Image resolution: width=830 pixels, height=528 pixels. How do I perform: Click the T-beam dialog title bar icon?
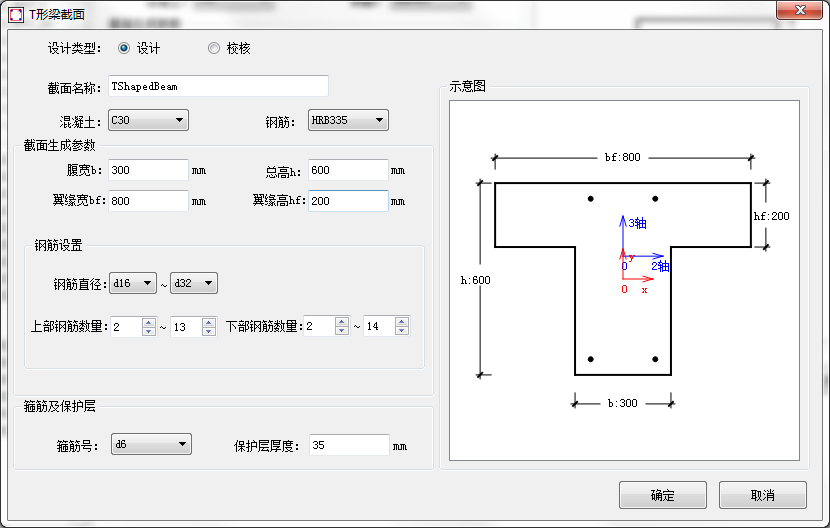(x=15, y=13)
